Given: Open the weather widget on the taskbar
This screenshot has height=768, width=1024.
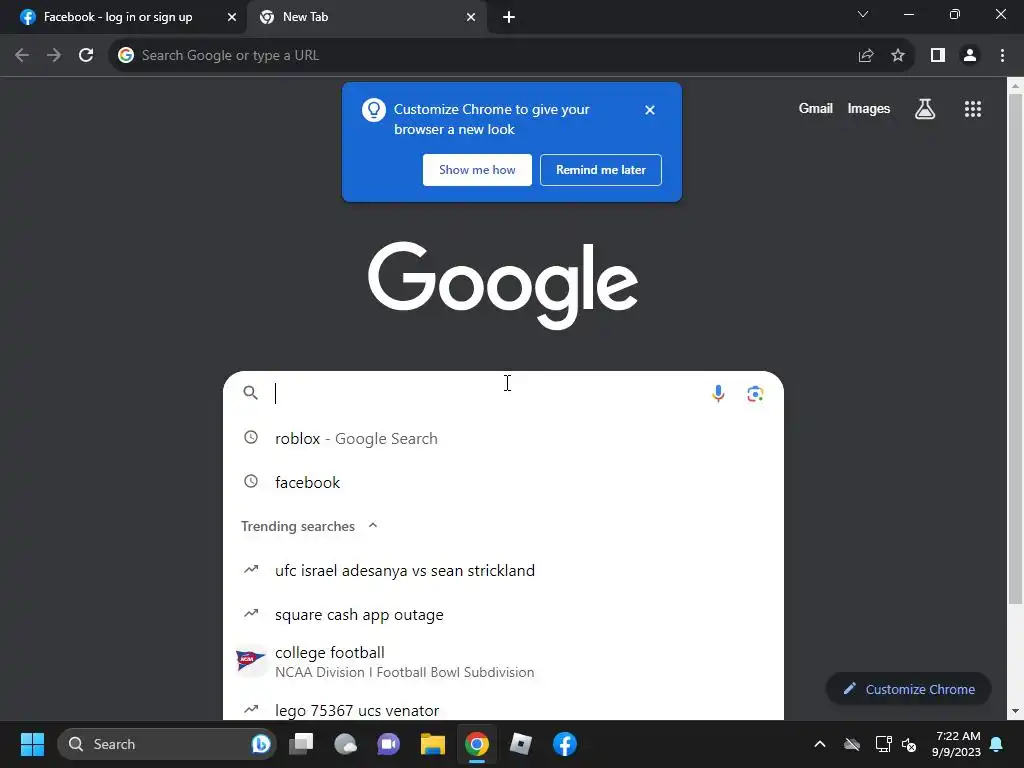Looking at the screenshot, I should (345, 744).
